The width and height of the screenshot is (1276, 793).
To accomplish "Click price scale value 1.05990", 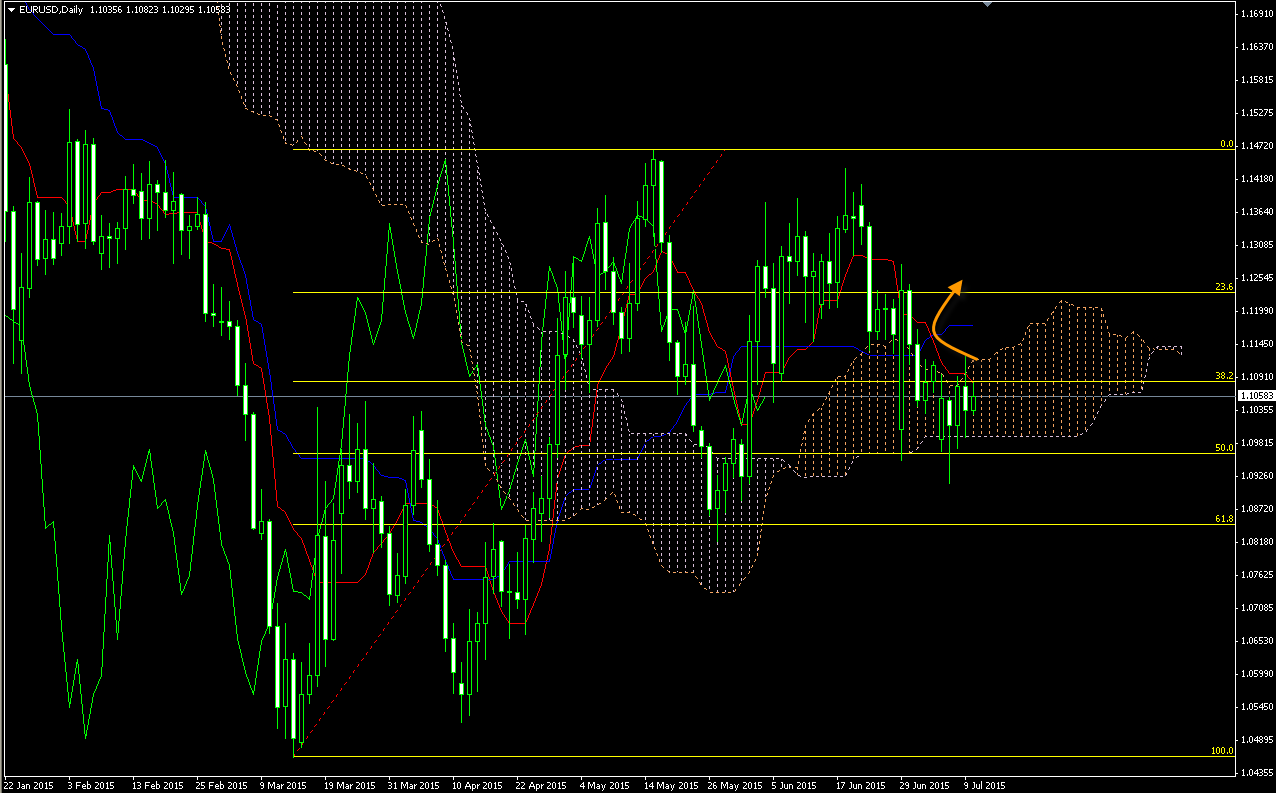I will [1257, 674].
